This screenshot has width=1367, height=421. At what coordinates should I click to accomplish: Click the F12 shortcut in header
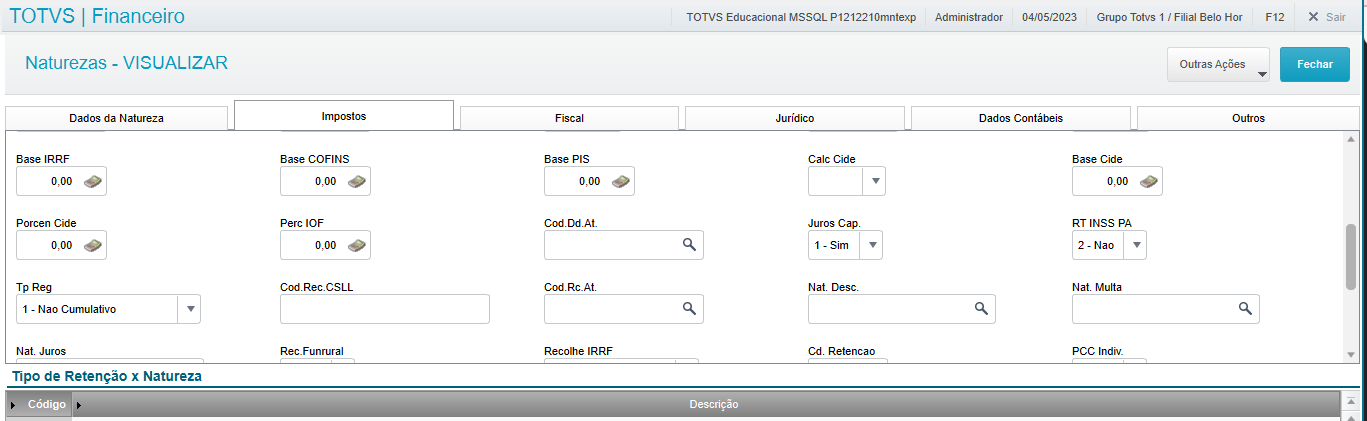tap(1275, 17)
